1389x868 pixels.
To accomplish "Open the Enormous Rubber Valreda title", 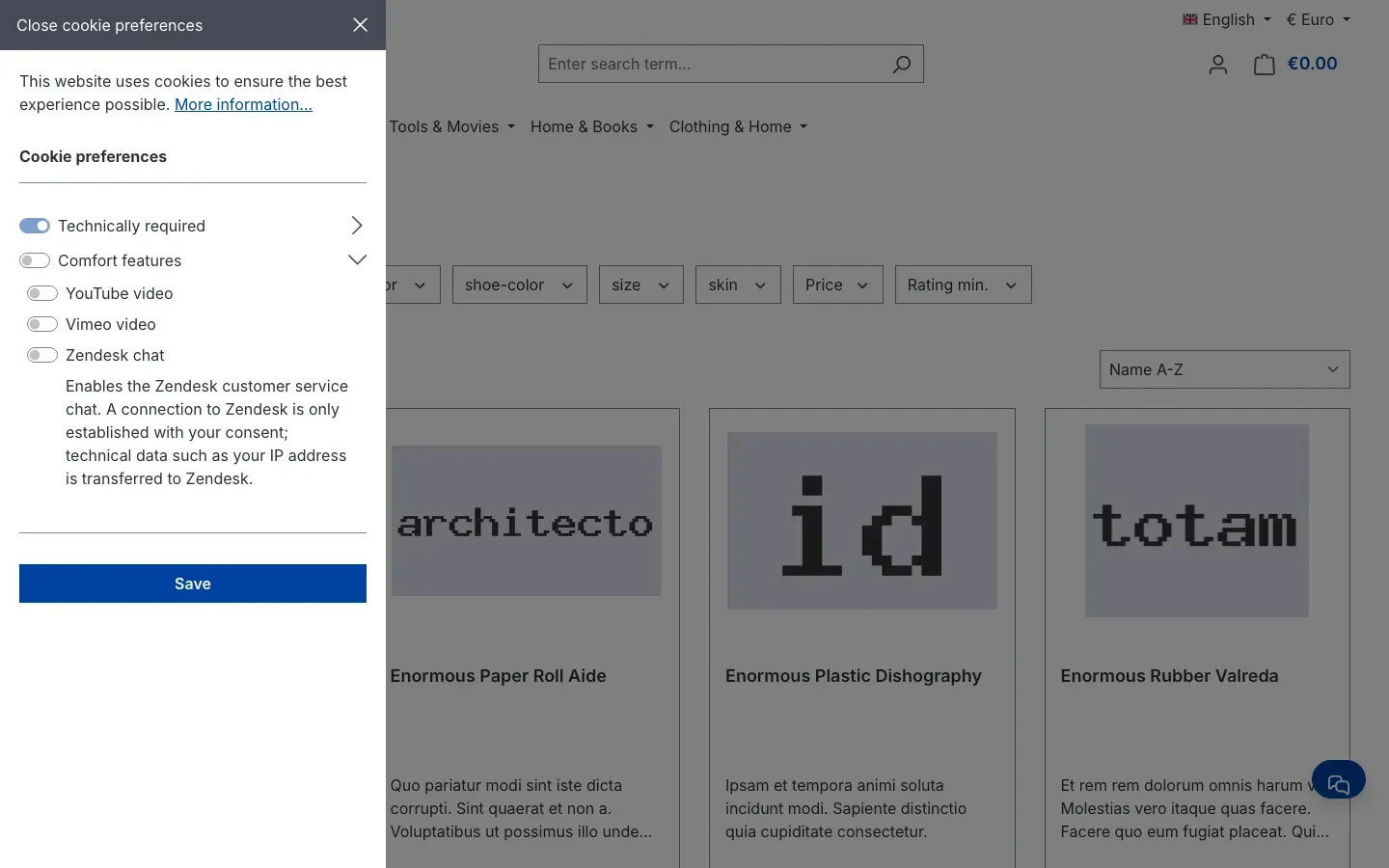I will coord(1169,676).
